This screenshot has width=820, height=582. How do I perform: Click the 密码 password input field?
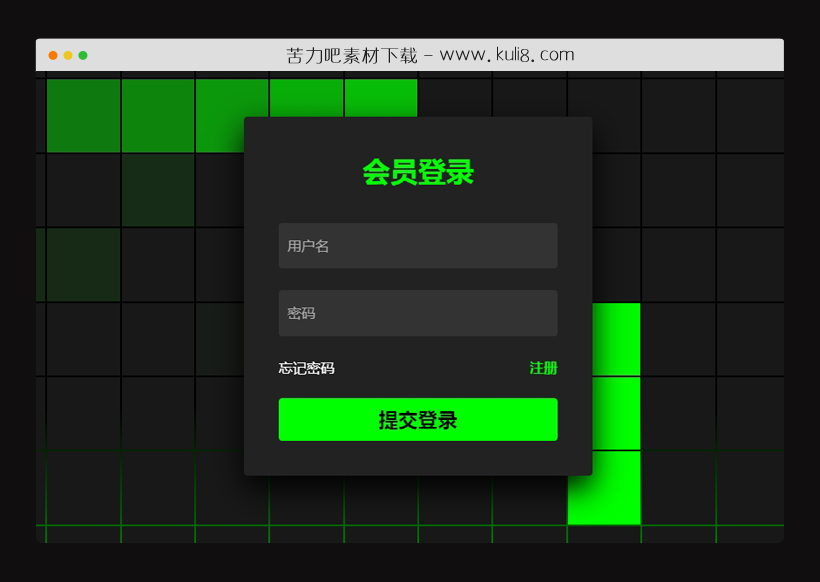click(x=418, y=312)
